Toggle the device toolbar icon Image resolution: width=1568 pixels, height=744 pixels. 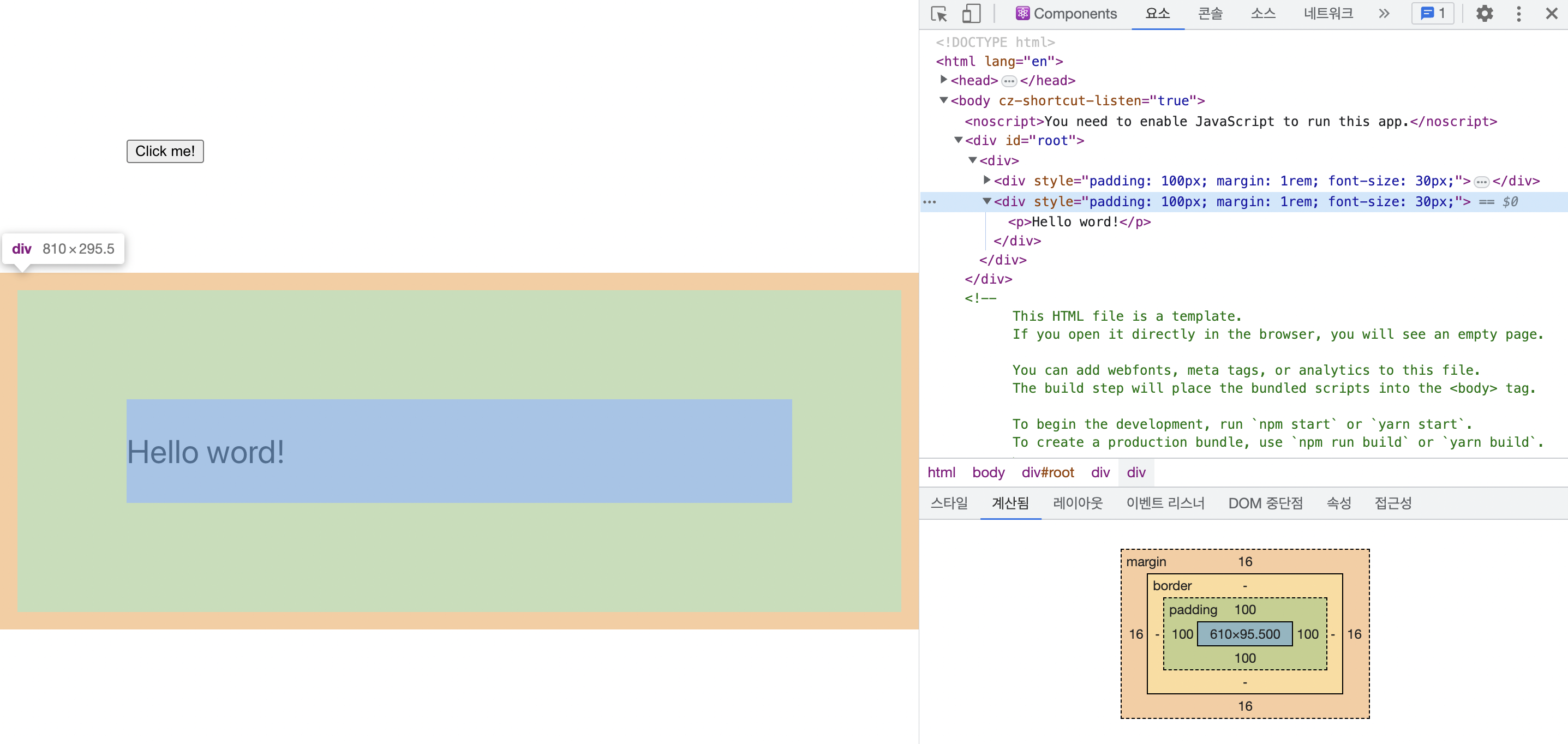[x=971, y=14]
